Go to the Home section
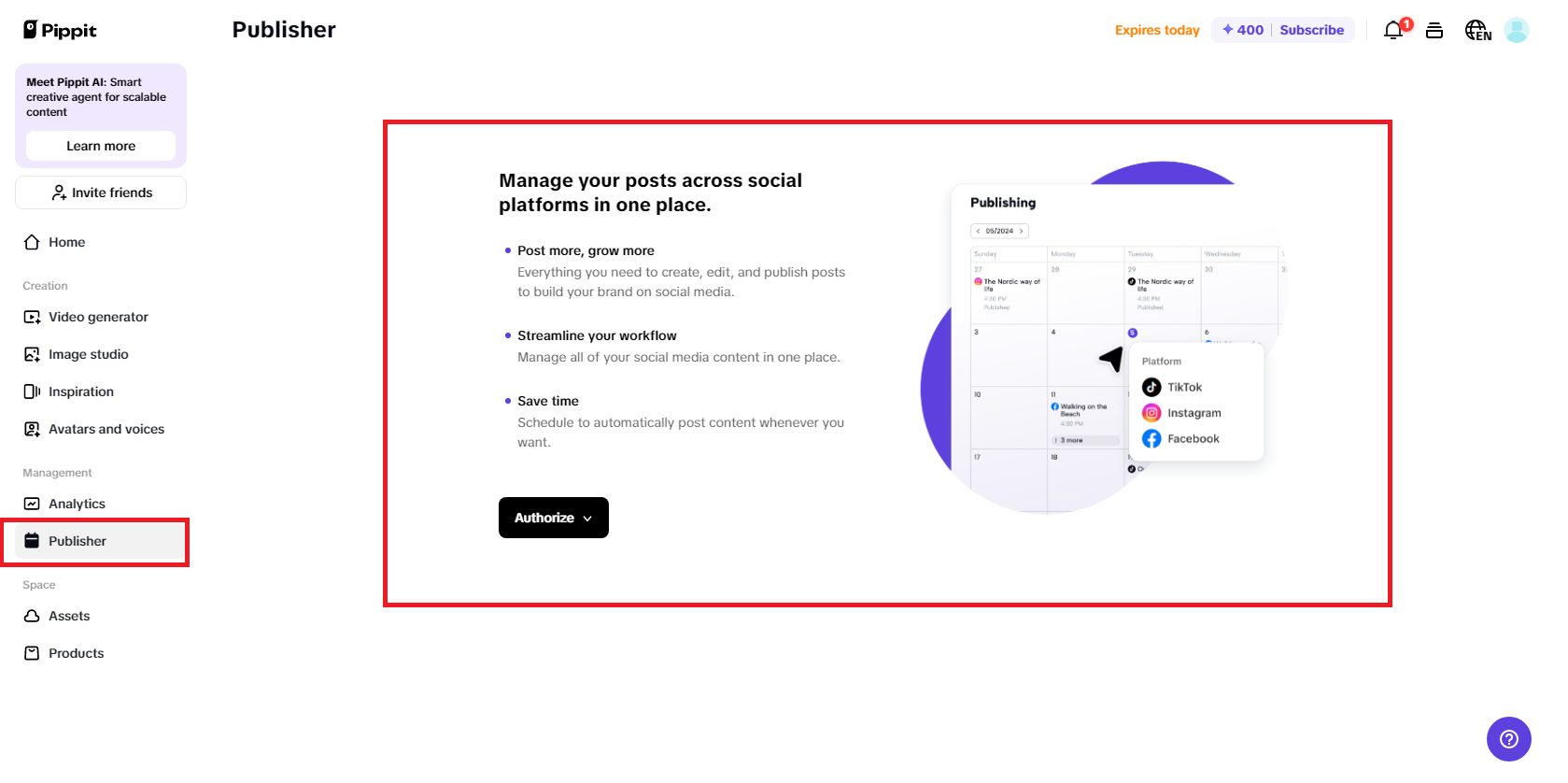Image resolution: width=1568 pixels, height=783 pixels. pyautogui.click(x=66, y=242)
